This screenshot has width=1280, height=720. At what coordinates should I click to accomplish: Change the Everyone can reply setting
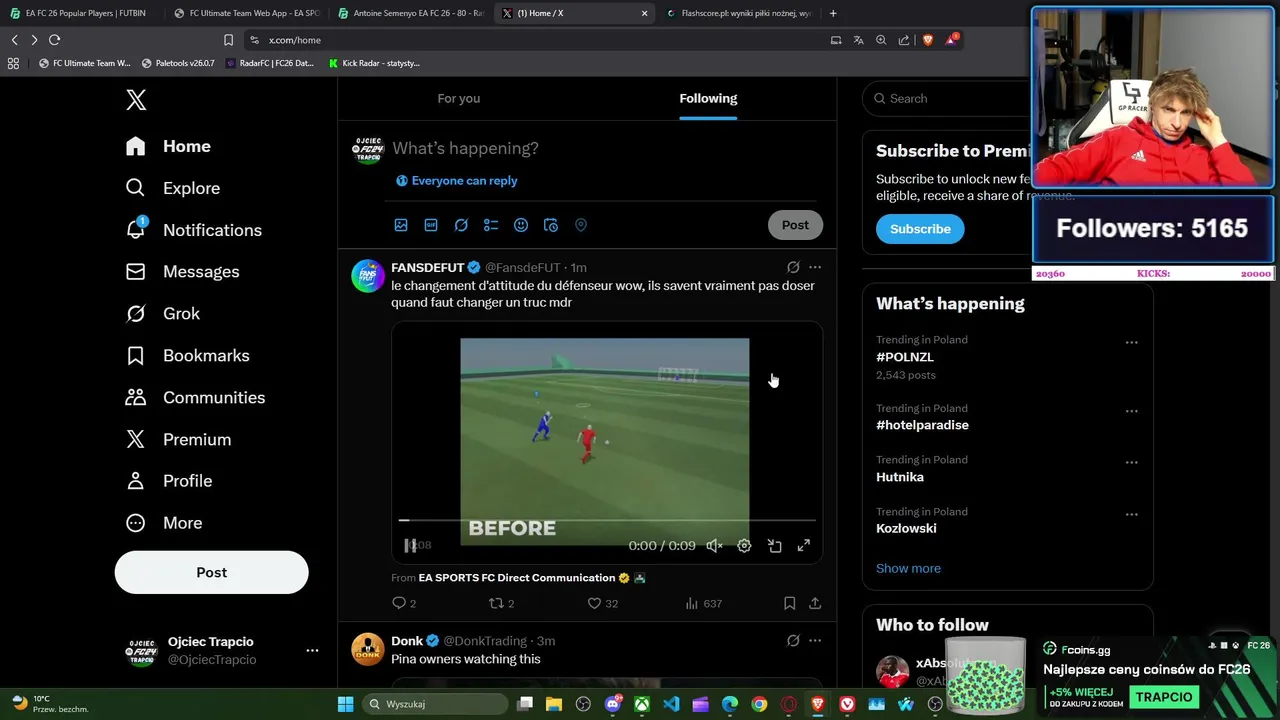click(x=457, y=181)
